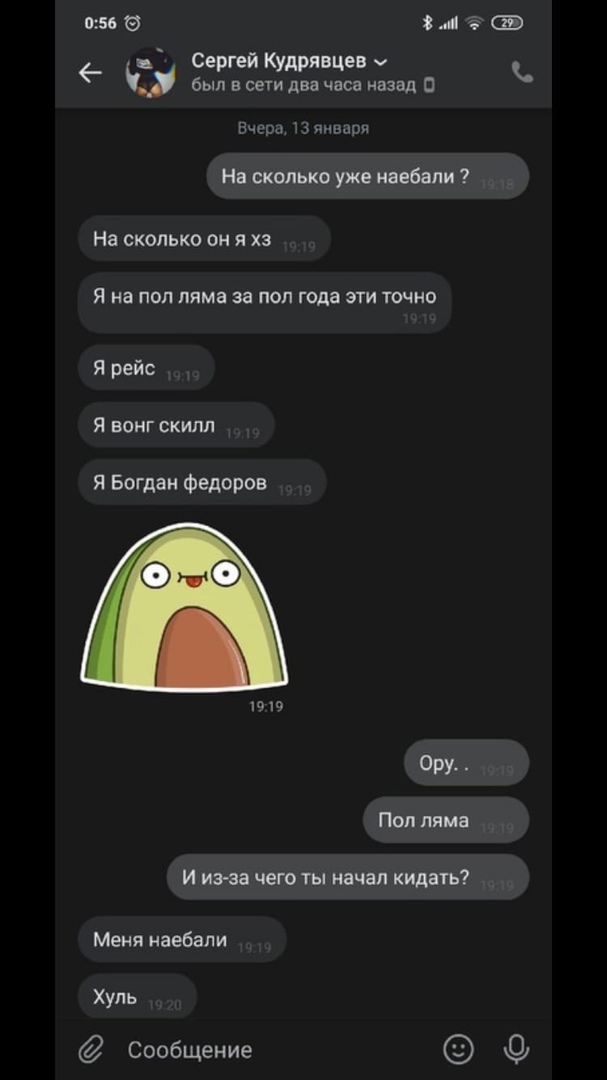Select the message "И из-за чего ты начал кидать?"

[348, 877]
